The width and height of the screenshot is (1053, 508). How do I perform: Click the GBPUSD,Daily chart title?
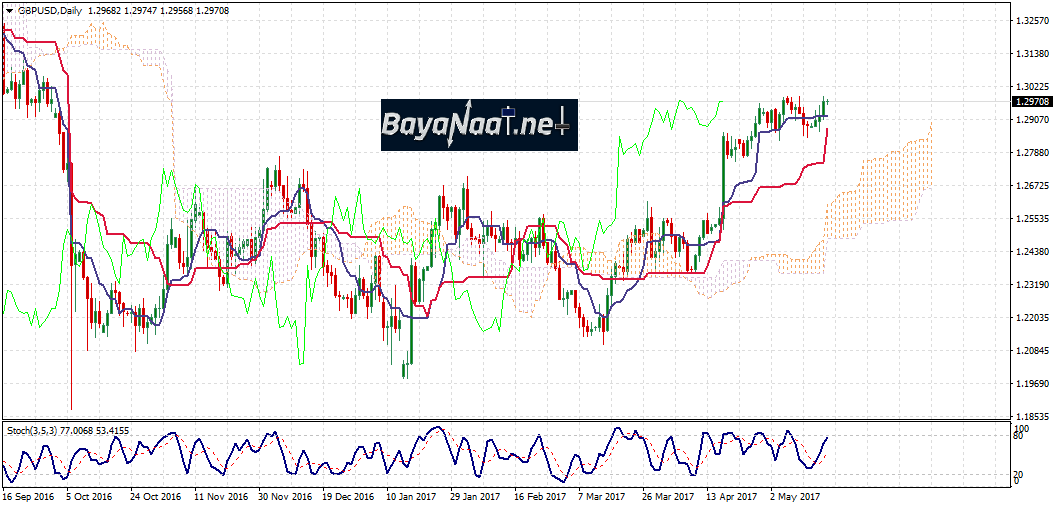point(51,10)
